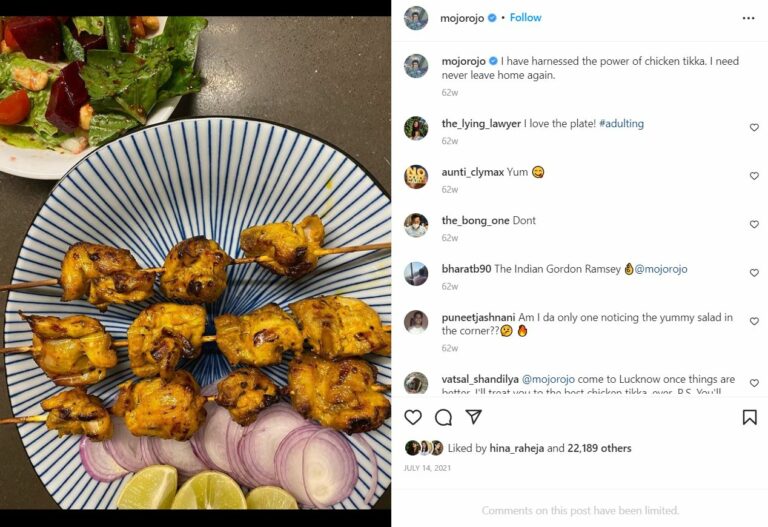Open the #adulting hashtag link
Screen dimensions: 768x527
click(x=621, y=124)
